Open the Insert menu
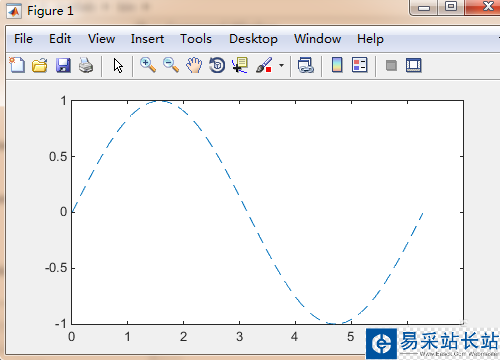Screen dimensions: 500x360 [x=147, y=39]
